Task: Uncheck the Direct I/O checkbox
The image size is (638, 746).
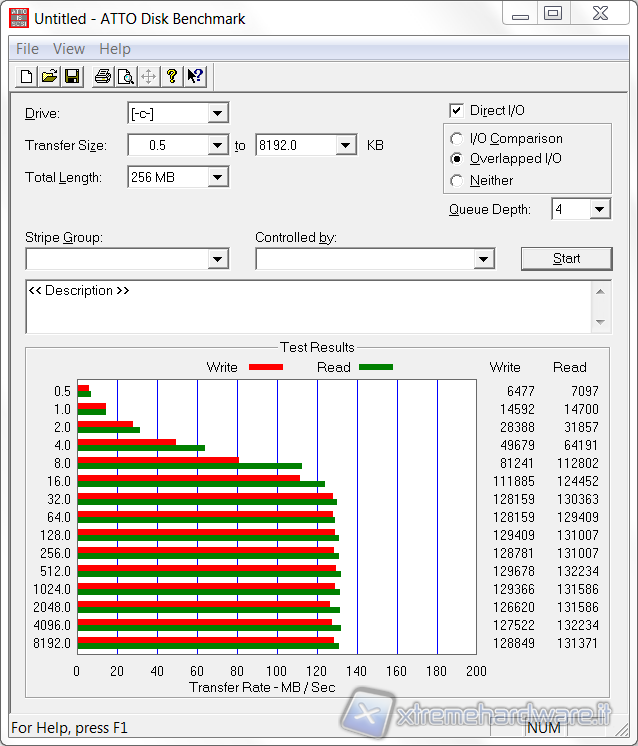Action: point(457,111)
